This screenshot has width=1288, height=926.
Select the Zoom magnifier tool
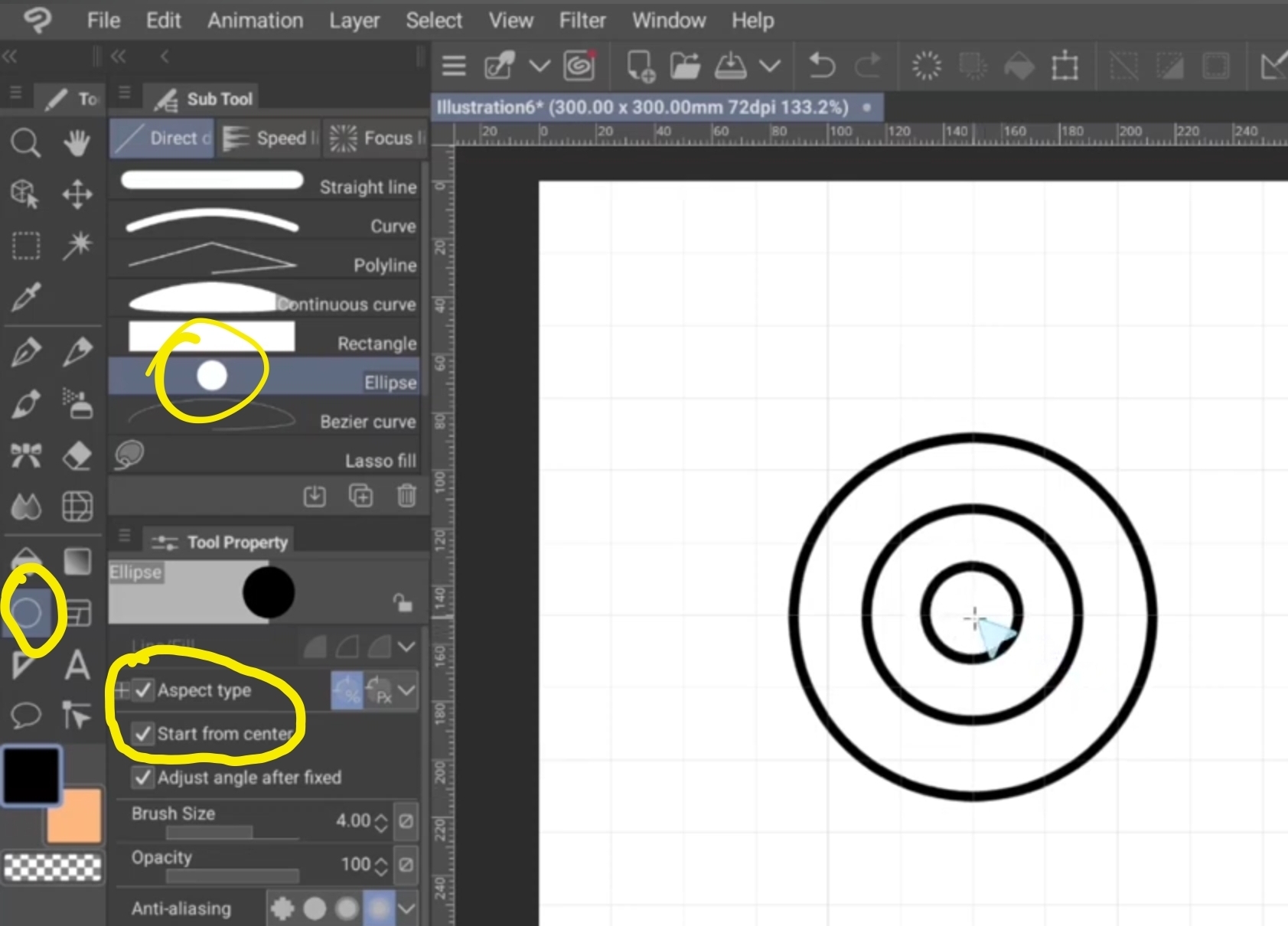[25, 143]
